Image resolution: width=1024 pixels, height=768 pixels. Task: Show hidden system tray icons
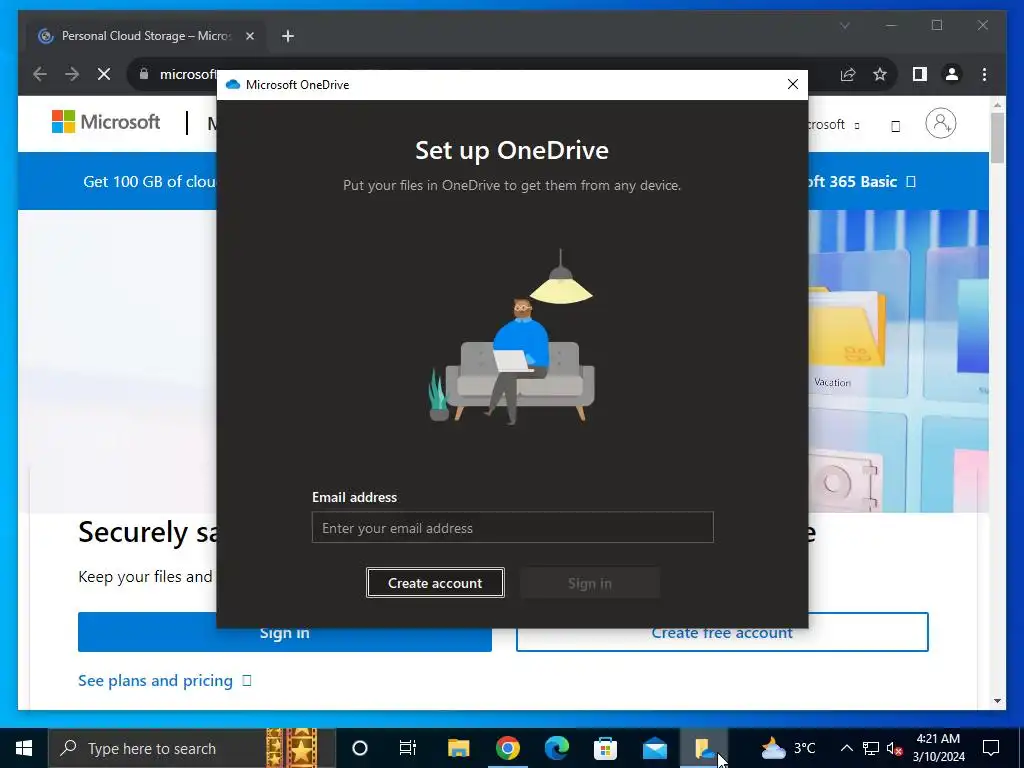(846, 748)
